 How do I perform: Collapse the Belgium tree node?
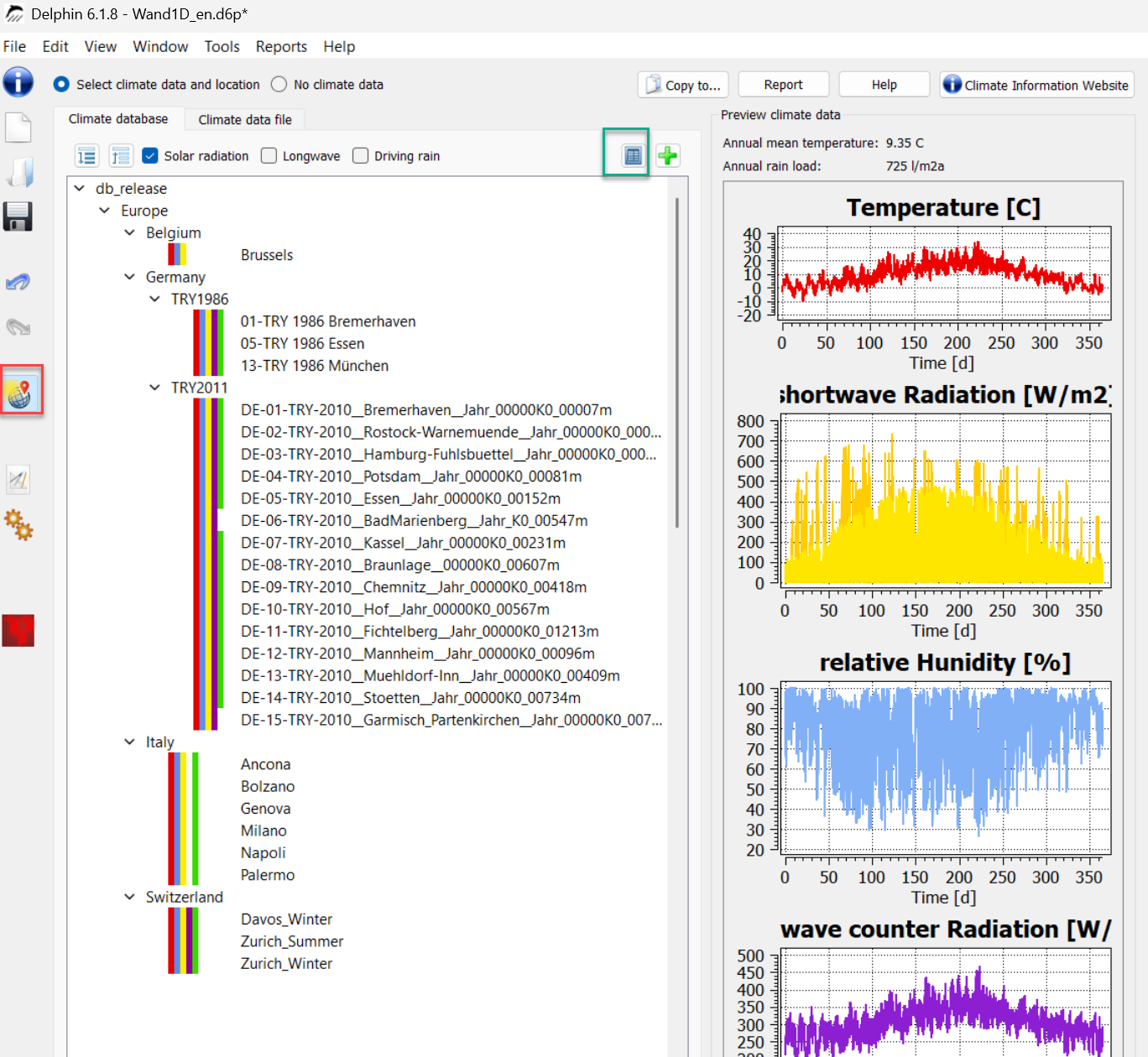point(129,232)
